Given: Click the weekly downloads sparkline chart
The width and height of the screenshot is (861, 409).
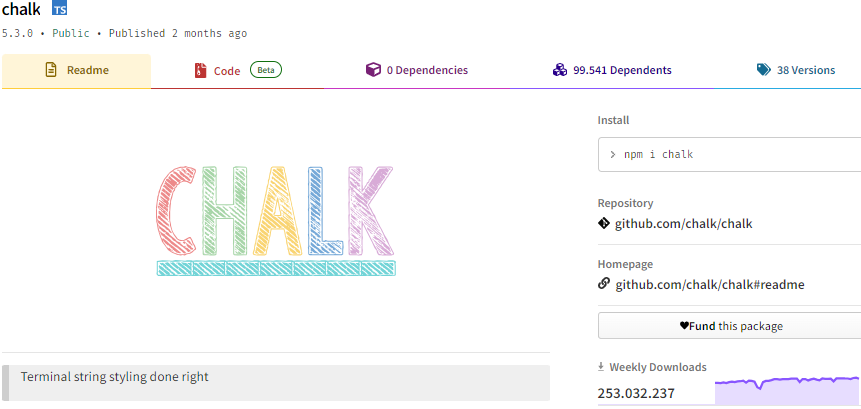Looking at the screenshot, I should click(x=787, y=391).
